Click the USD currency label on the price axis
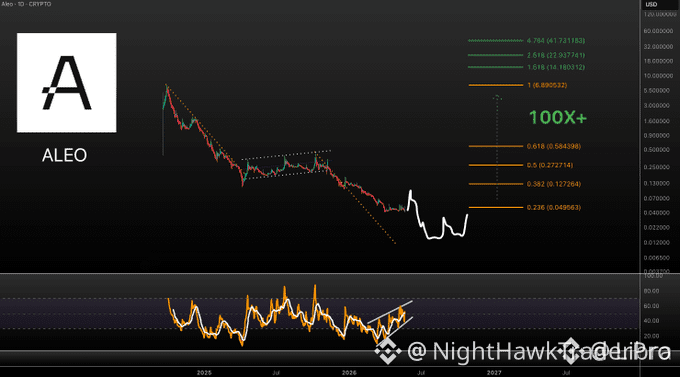Viewport: 680px width, 377px height. 651,4
